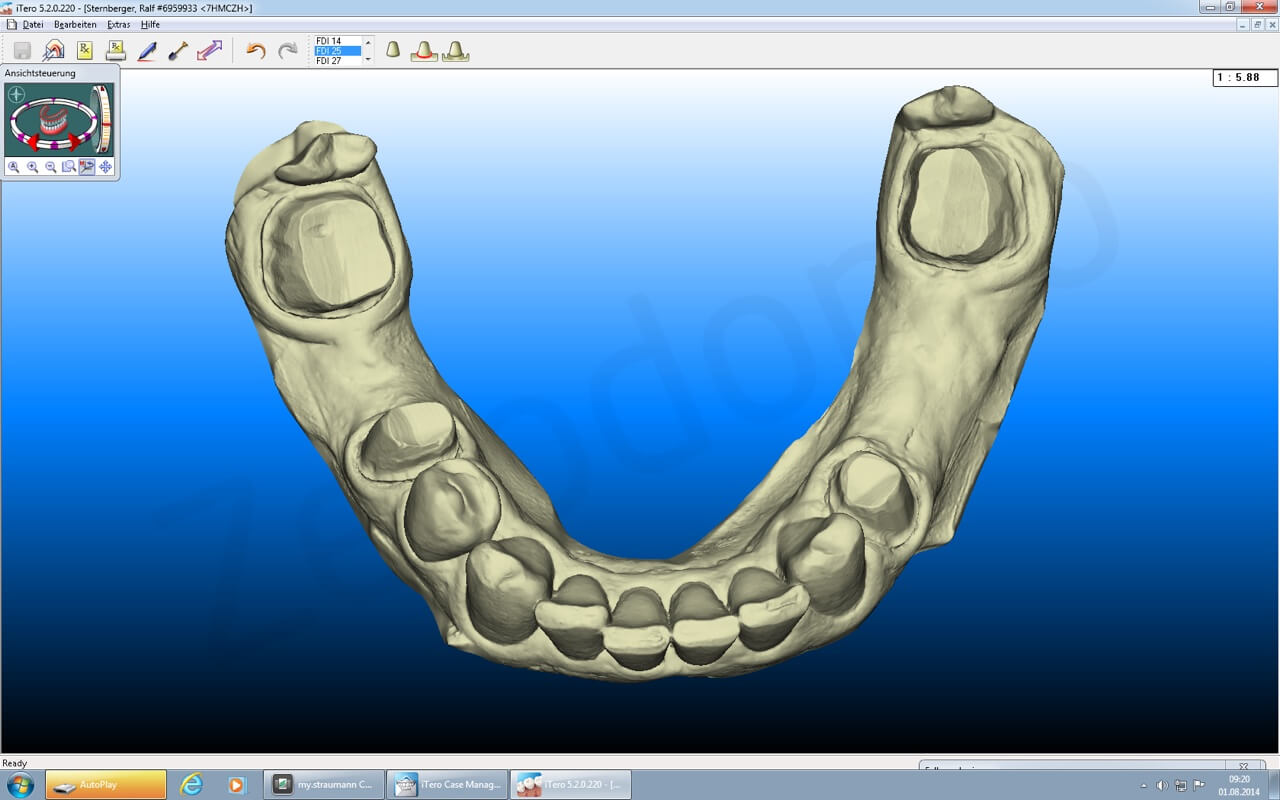Click the zoom out magnifier icon
Screen dimensions: 1280x800
pos(50,167)
